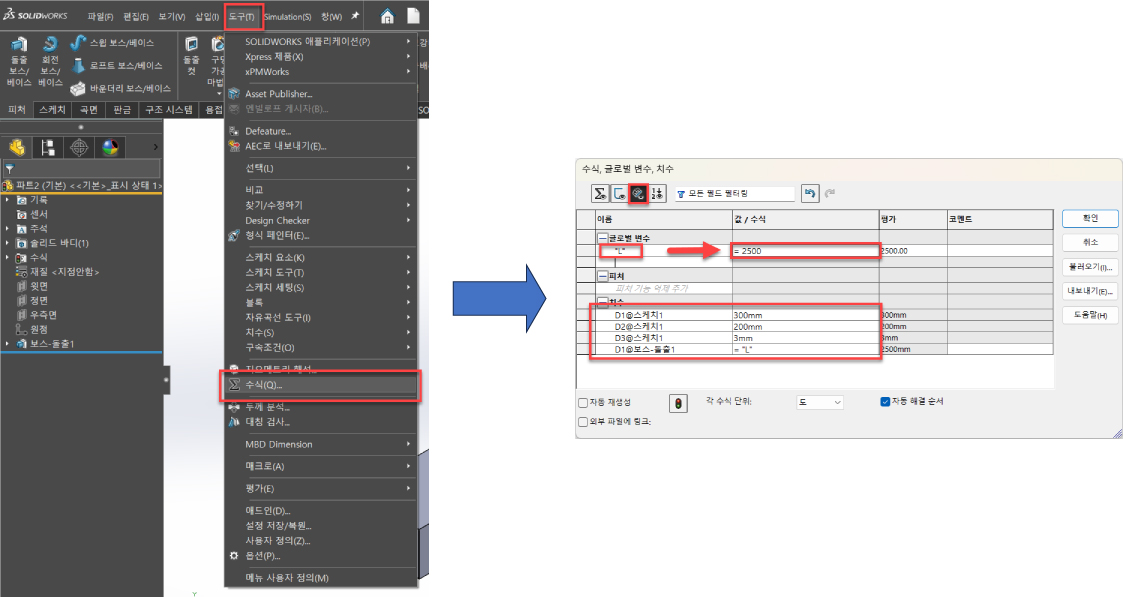The width and height of the screenshot is (1123, 597).
Task: Click the Equation View sigma icon
Action: (600, 193)
